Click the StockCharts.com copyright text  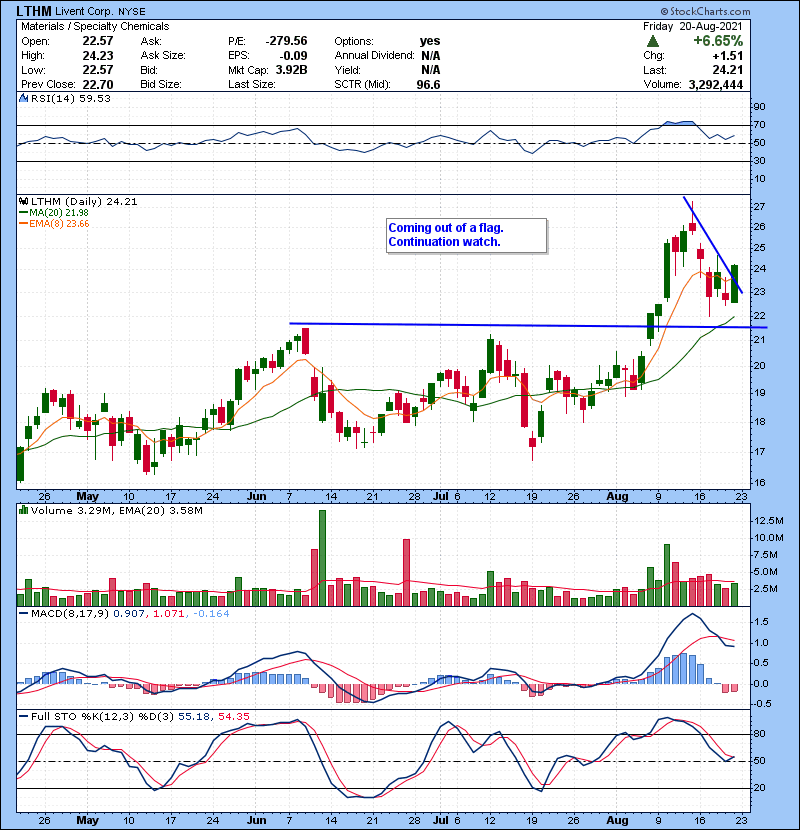[705, 11]
